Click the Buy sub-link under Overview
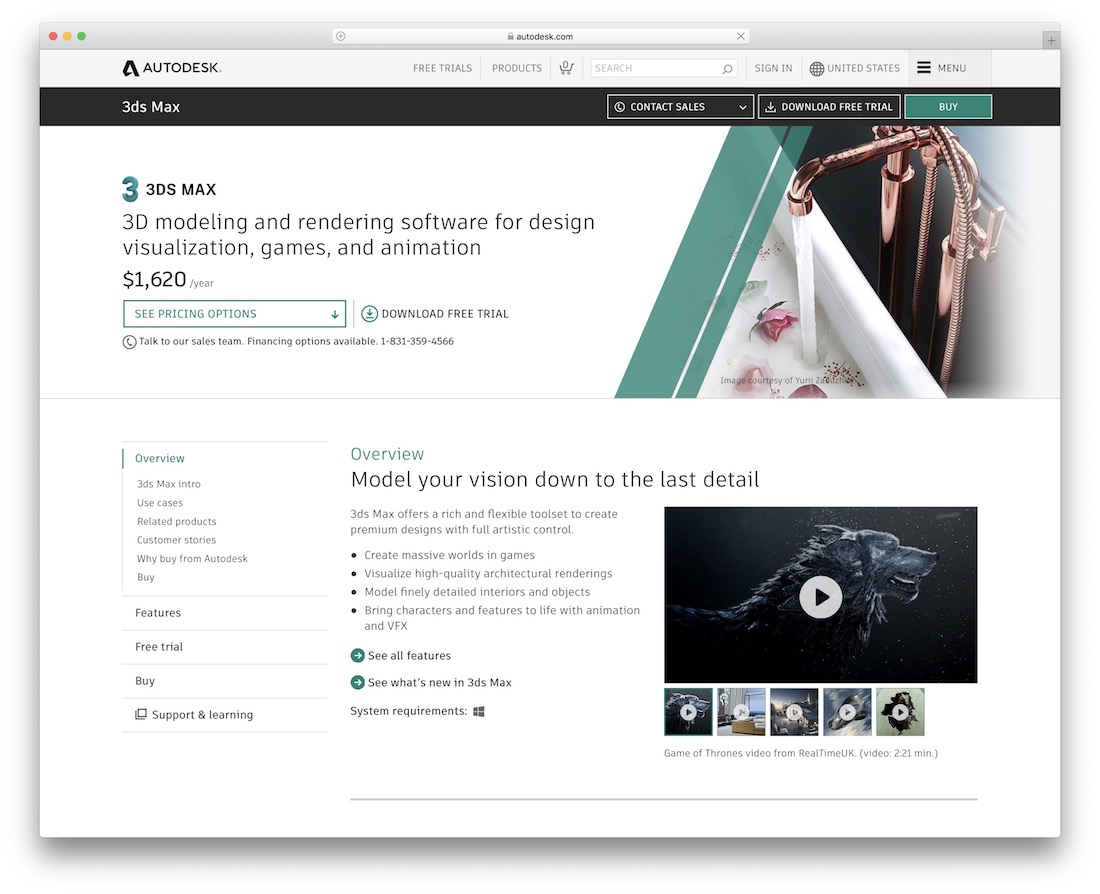 [x=145, y=578]
